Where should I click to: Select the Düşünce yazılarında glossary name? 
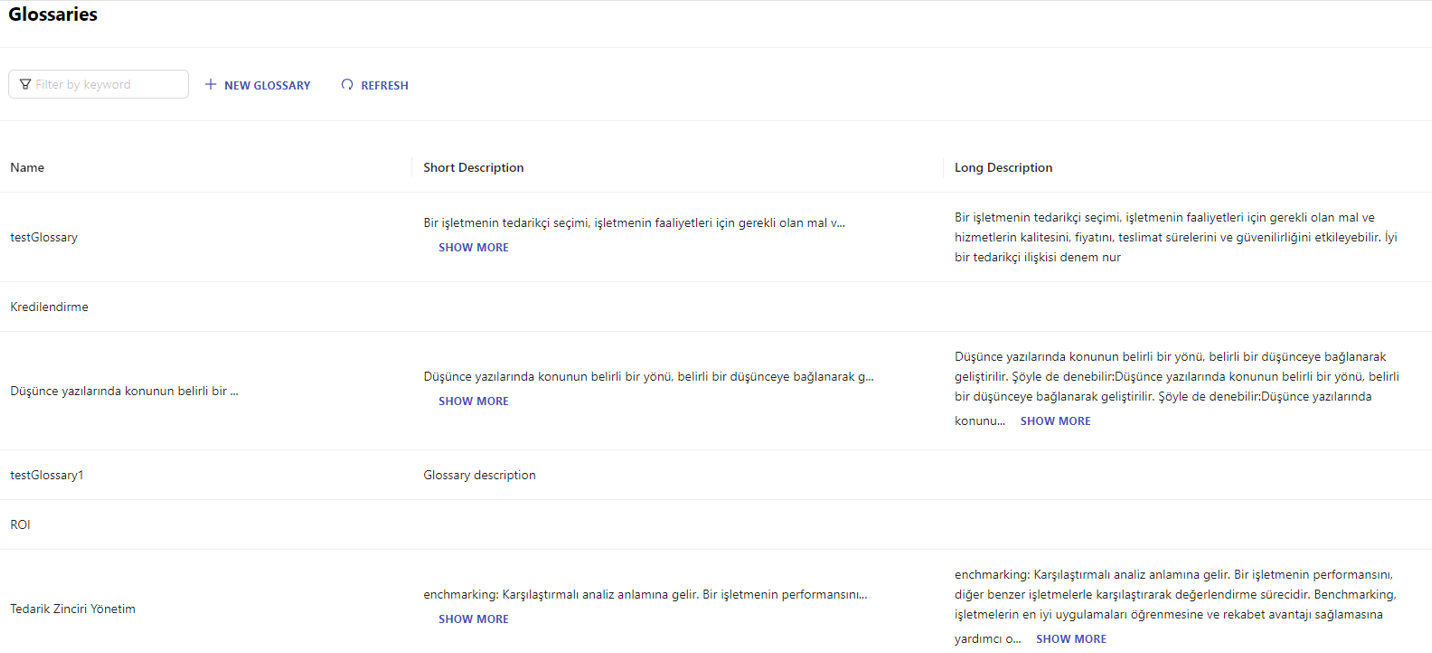pos(124,391)
